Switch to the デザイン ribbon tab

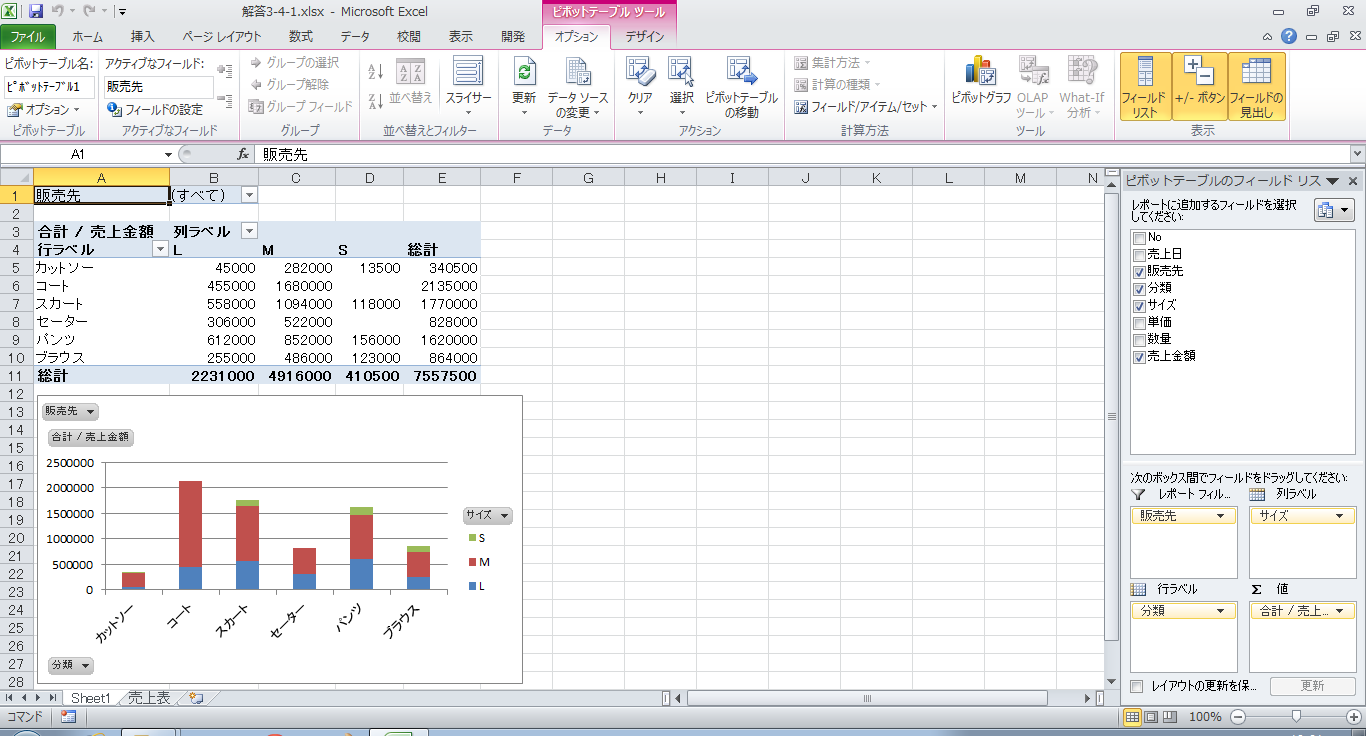[644, 37]
